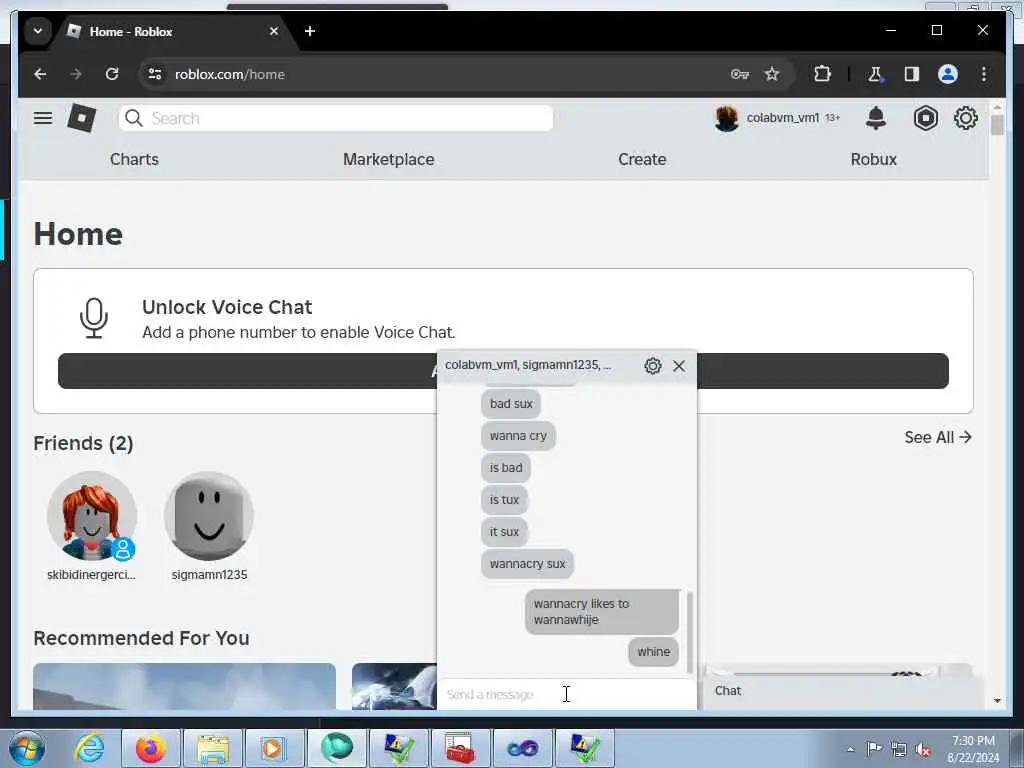The width and height of the screenshot is (1024, 768).
Task: Open Chrome Labs flask icon
Action: tap(875, 74)
